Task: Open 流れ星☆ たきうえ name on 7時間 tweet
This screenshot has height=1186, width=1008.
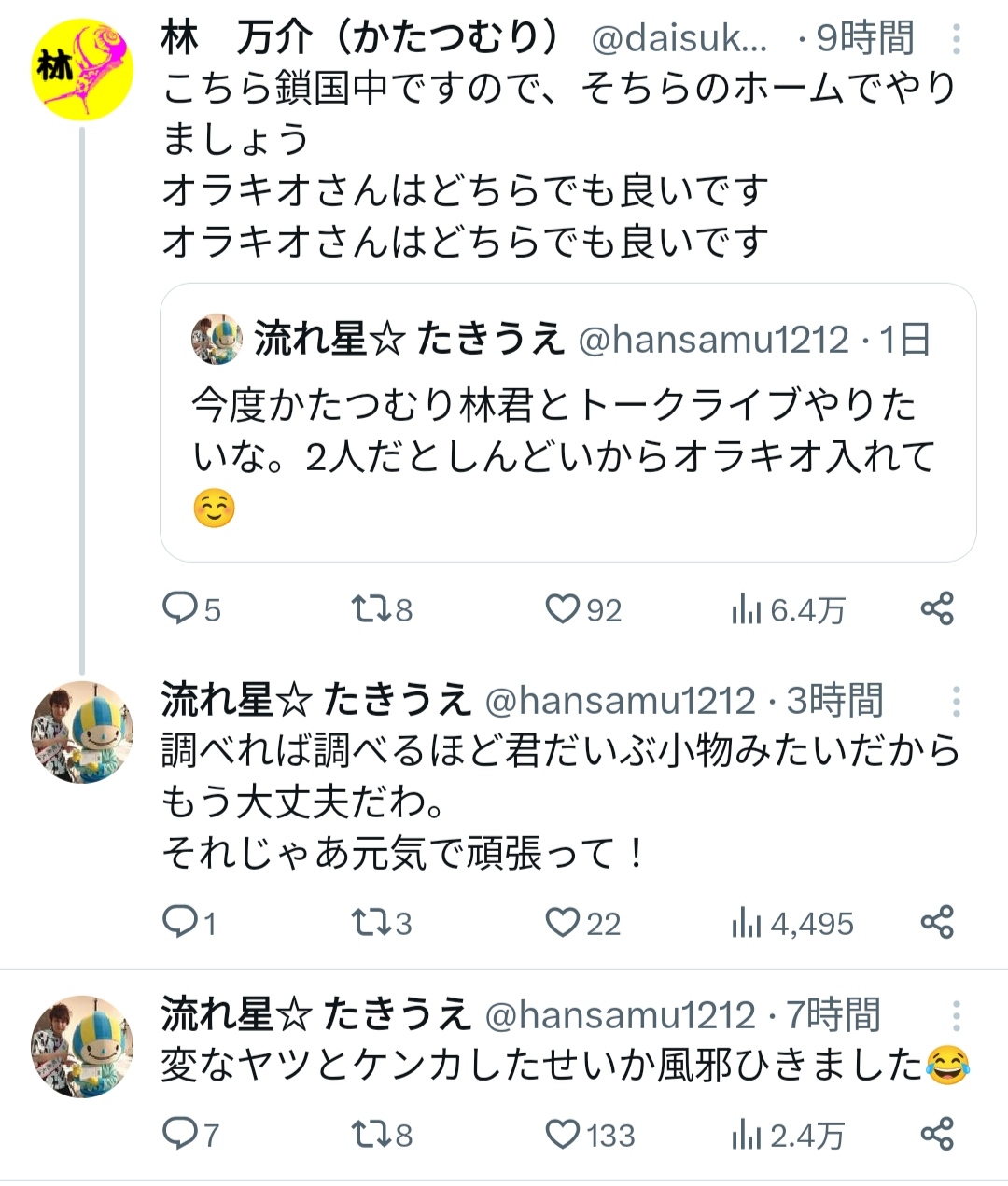Action: pos(315,1014)
